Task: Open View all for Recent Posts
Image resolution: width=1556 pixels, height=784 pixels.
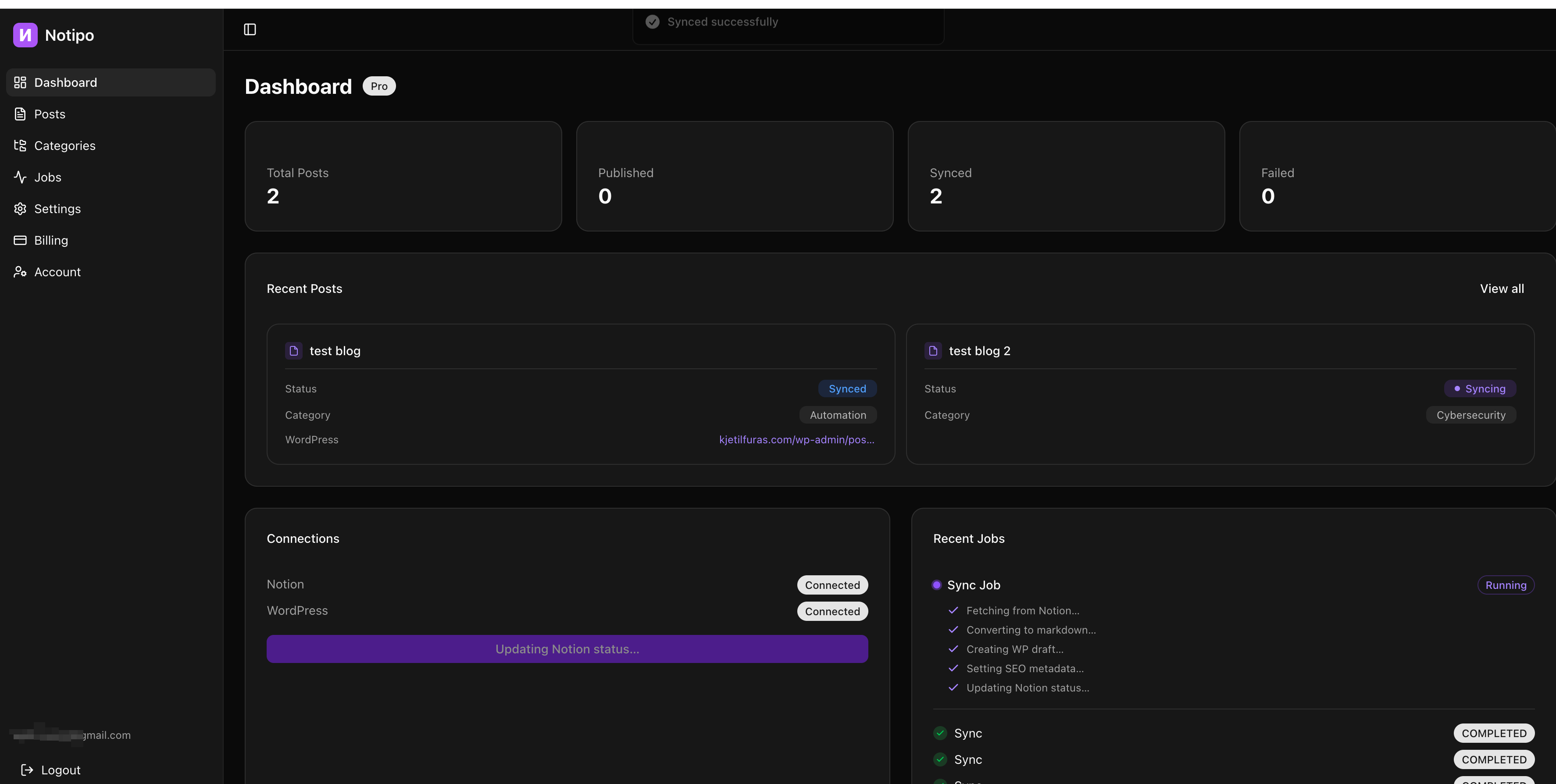Action: (x=1502, y=288)
